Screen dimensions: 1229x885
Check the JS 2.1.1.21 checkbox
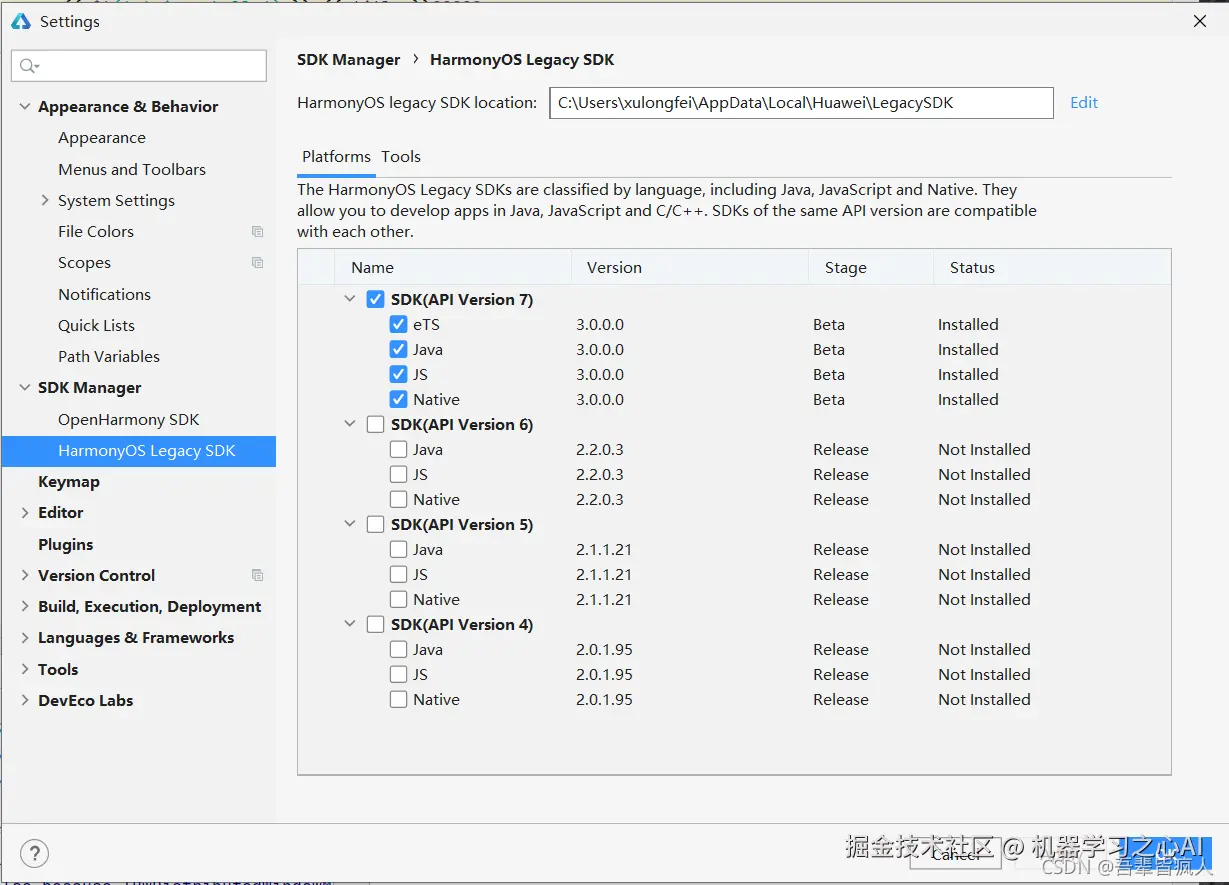(x=398, y=574)
